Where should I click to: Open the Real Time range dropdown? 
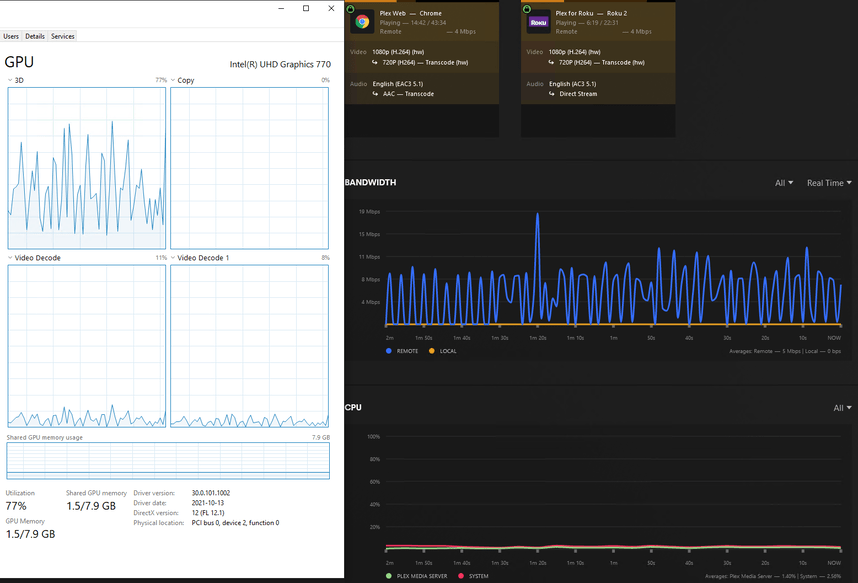tap(829, 183)
